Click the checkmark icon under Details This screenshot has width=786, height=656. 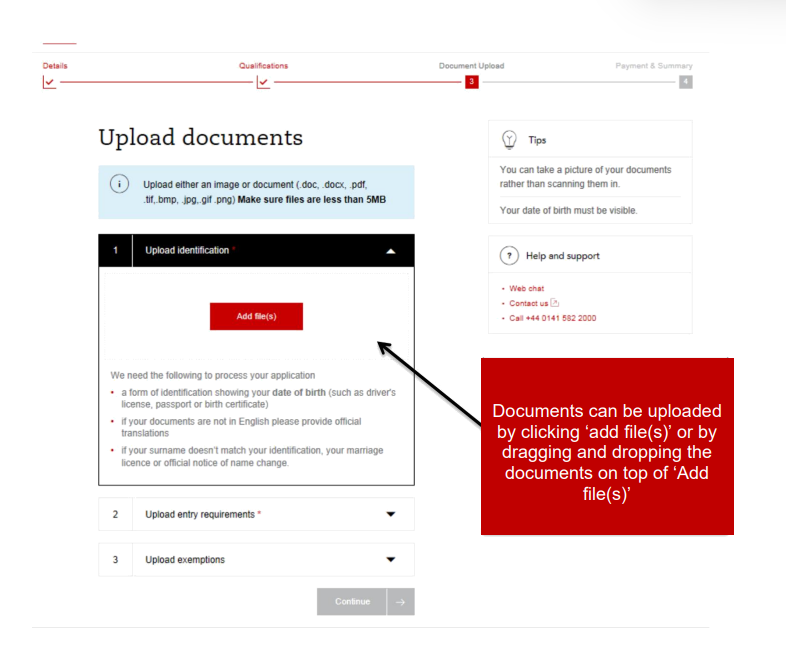(x=49, y=82)
